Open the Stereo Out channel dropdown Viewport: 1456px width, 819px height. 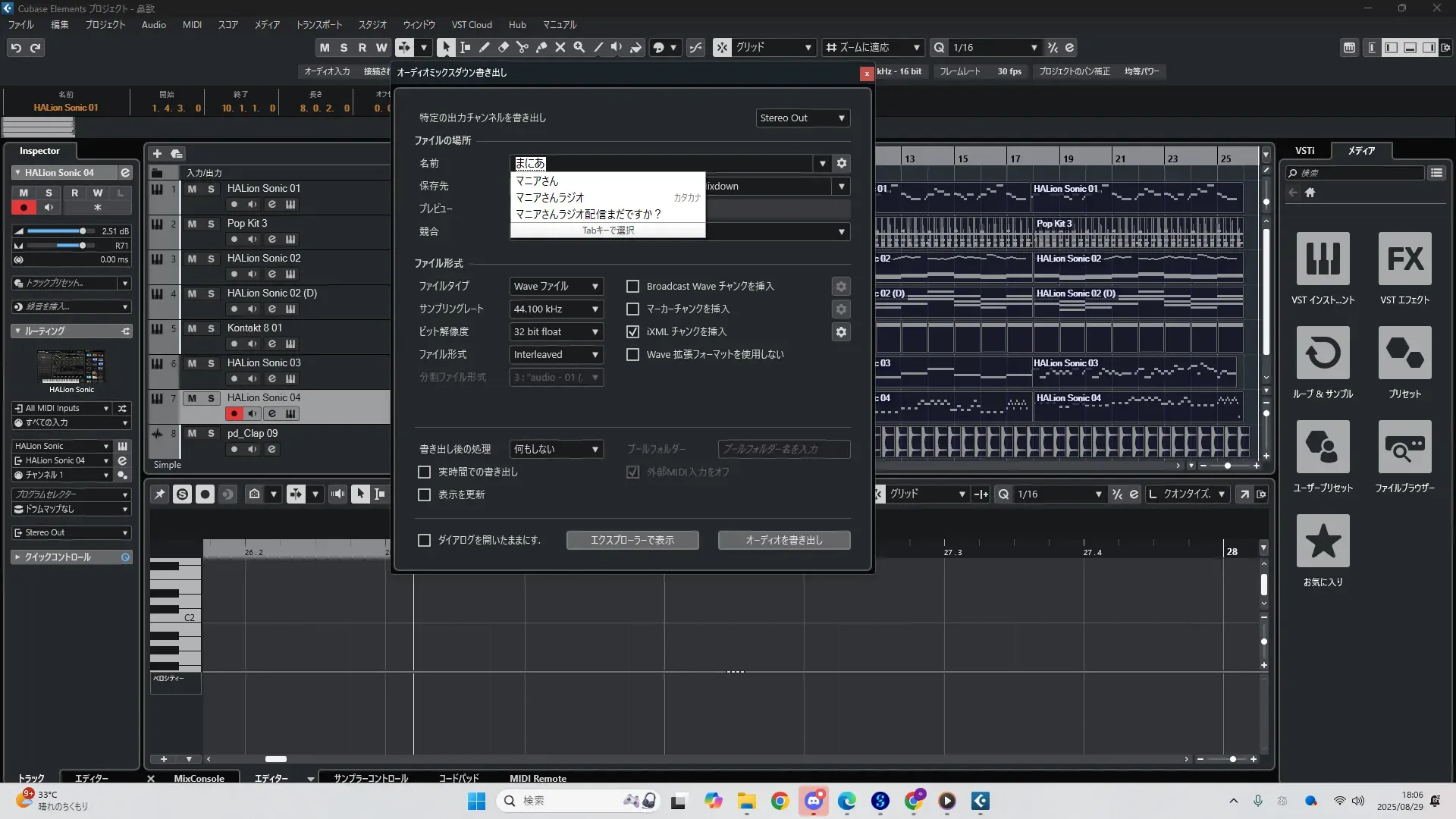[802, 118]
